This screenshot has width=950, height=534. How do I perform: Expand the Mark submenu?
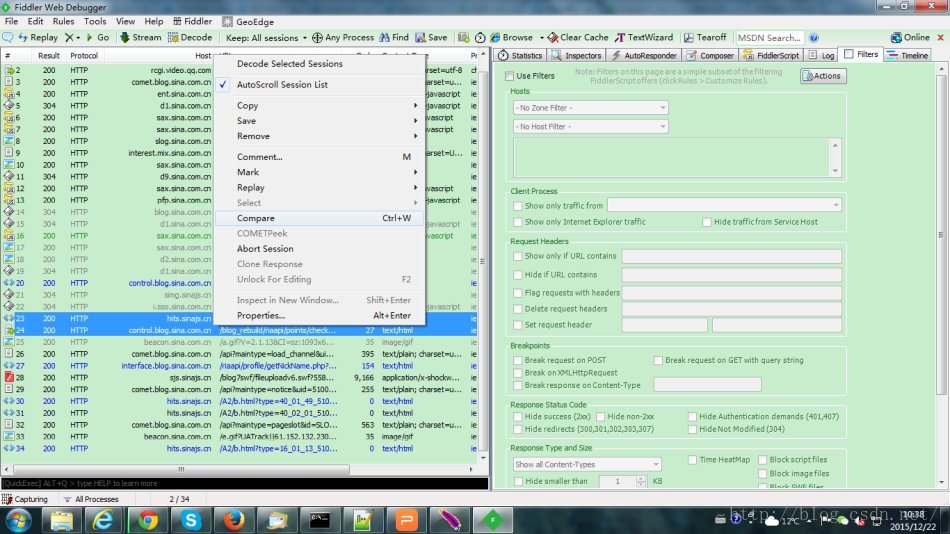pyautogui.click(x=319, y=172)
